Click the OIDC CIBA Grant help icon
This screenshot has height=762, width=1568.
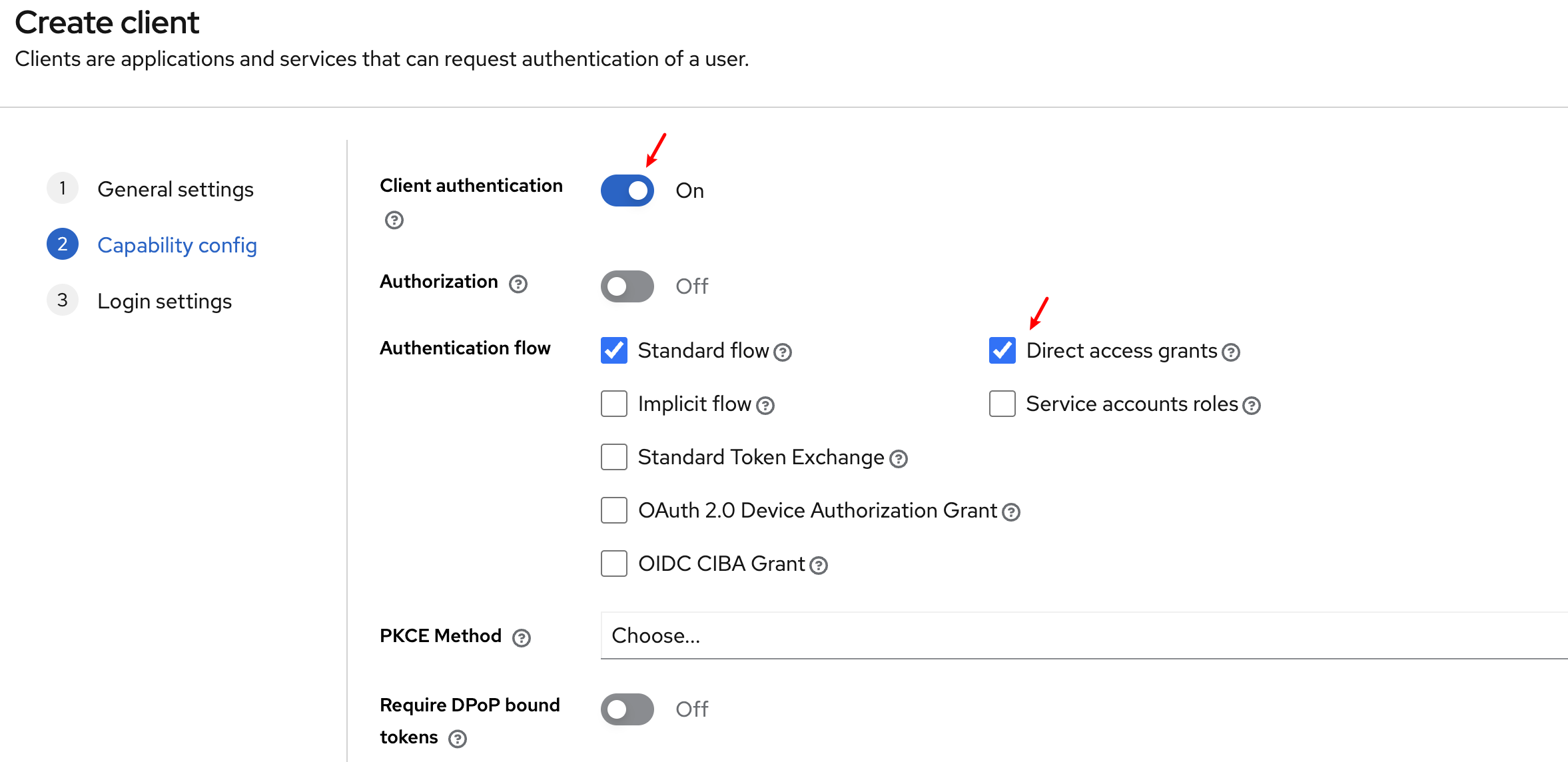coord(819,565)
